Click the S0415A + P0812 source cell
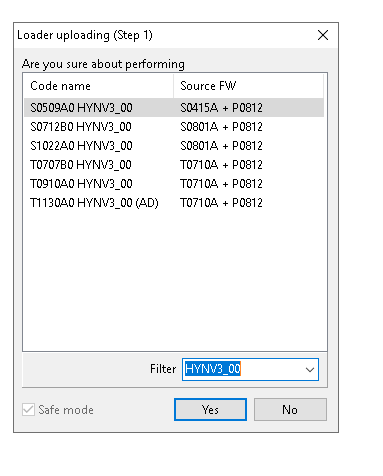This screenshot has height=476, width=383. pos(221,108)
